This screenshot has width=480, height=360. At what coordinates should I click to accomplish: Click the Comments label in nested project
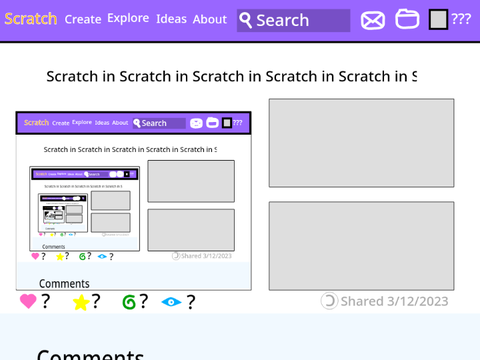coord(64,284)
